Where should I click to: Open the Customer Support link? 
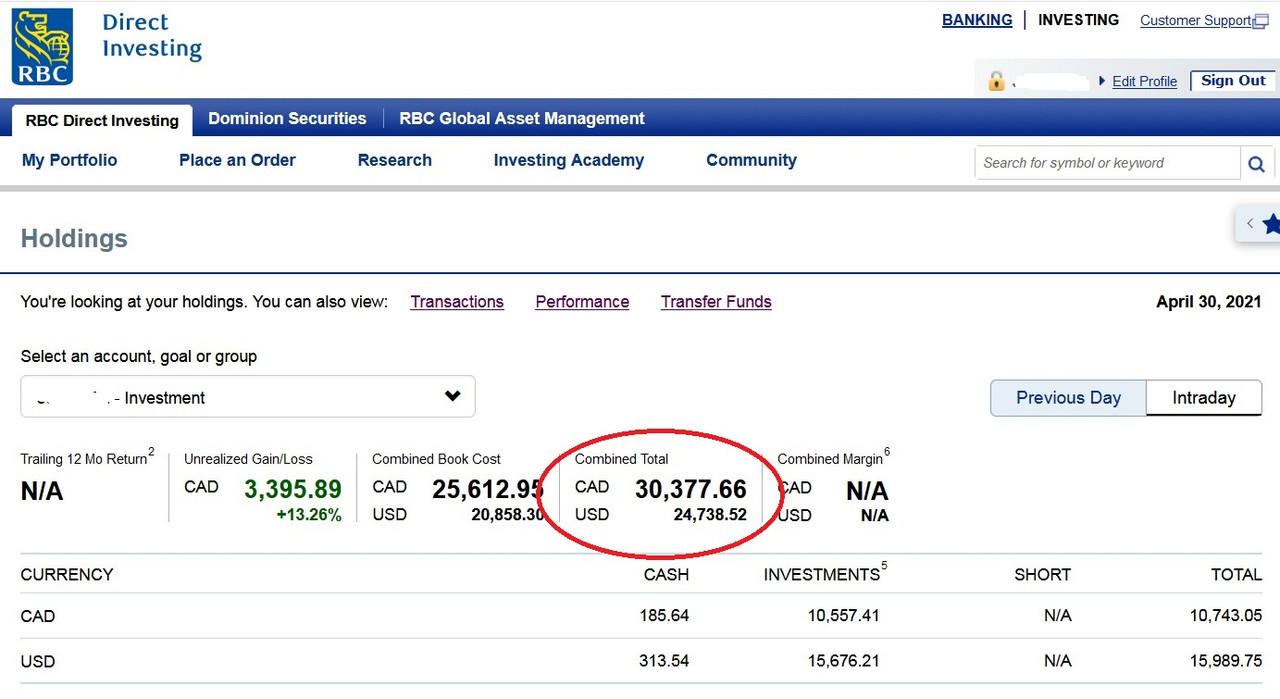point(1196,20)
